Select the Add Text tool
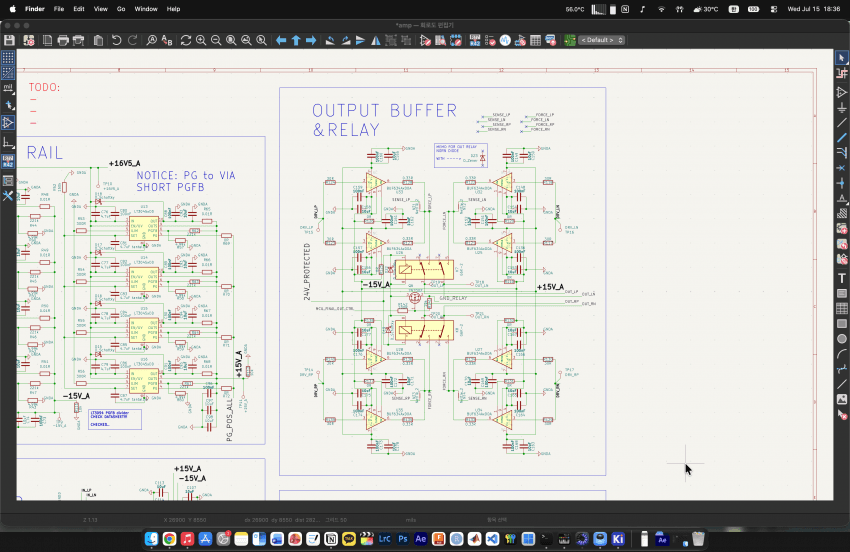 coord(841,278)
